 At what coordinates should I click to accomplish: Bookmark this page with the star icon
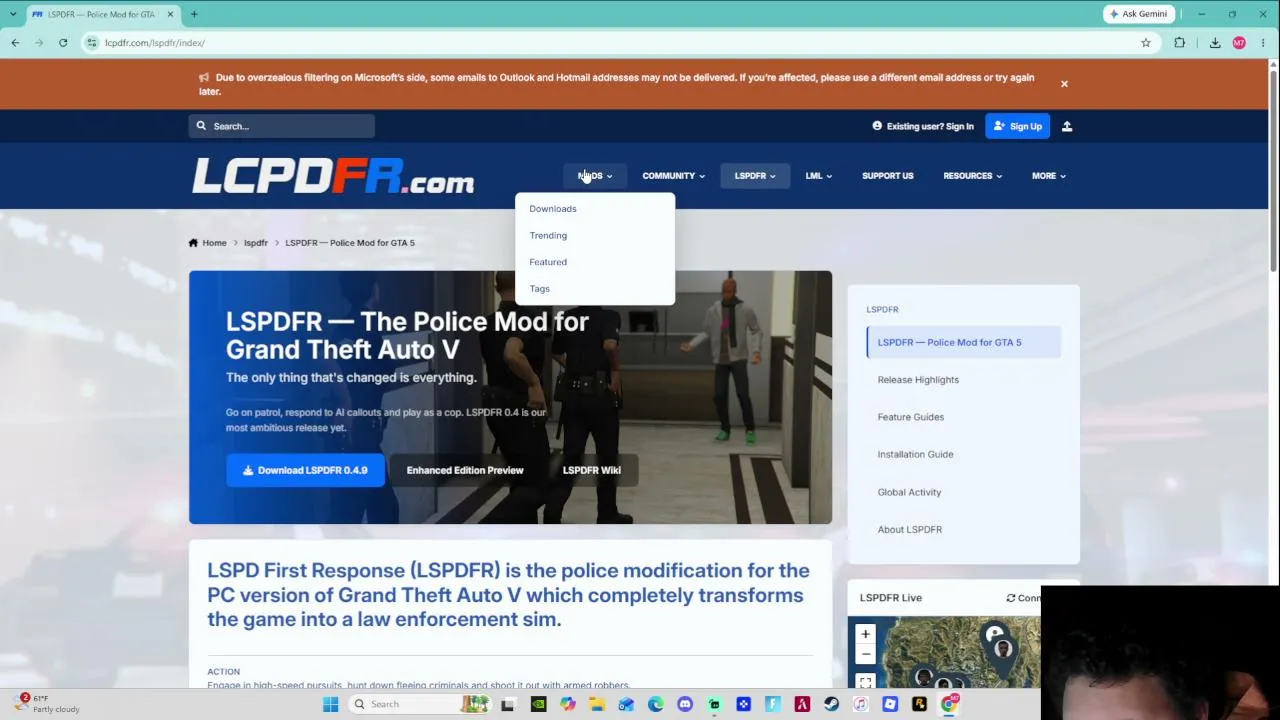click(x=1146, y=43)
